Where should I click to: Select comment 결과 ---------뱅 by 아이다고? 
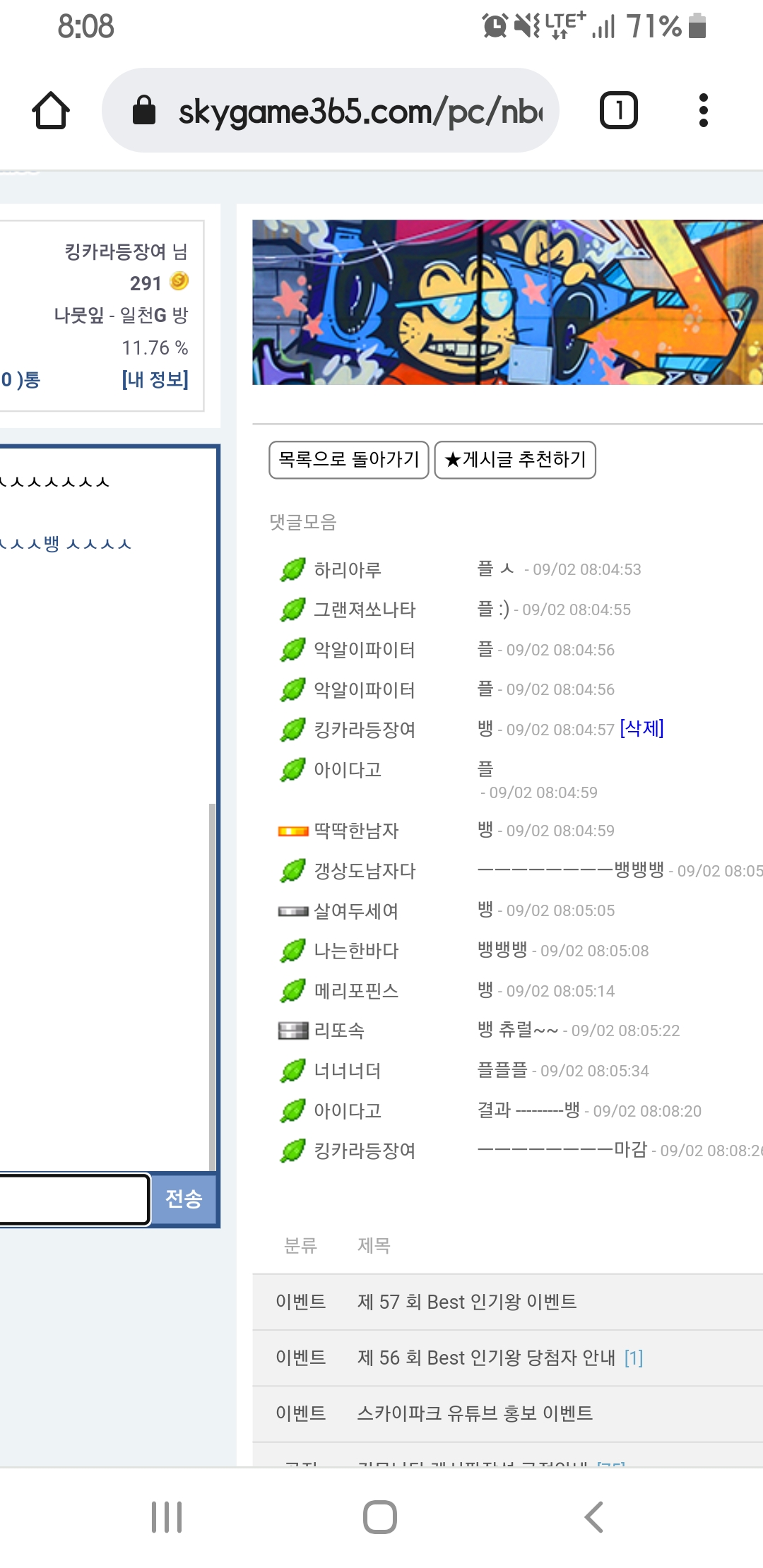click(528, 1110)
